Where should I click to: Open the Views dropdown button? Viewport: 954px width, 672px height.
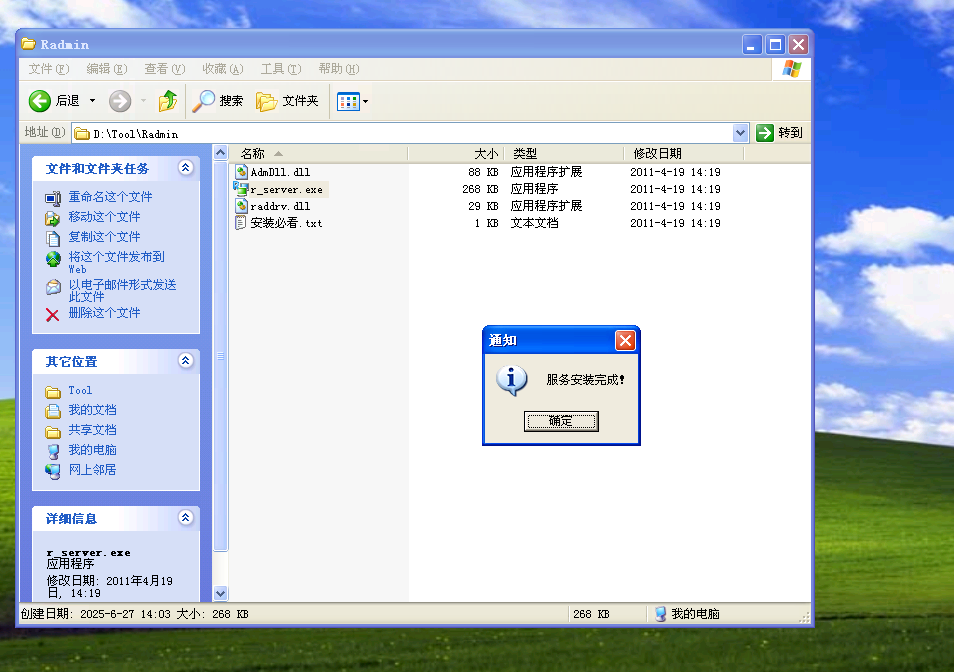[353, 102]
